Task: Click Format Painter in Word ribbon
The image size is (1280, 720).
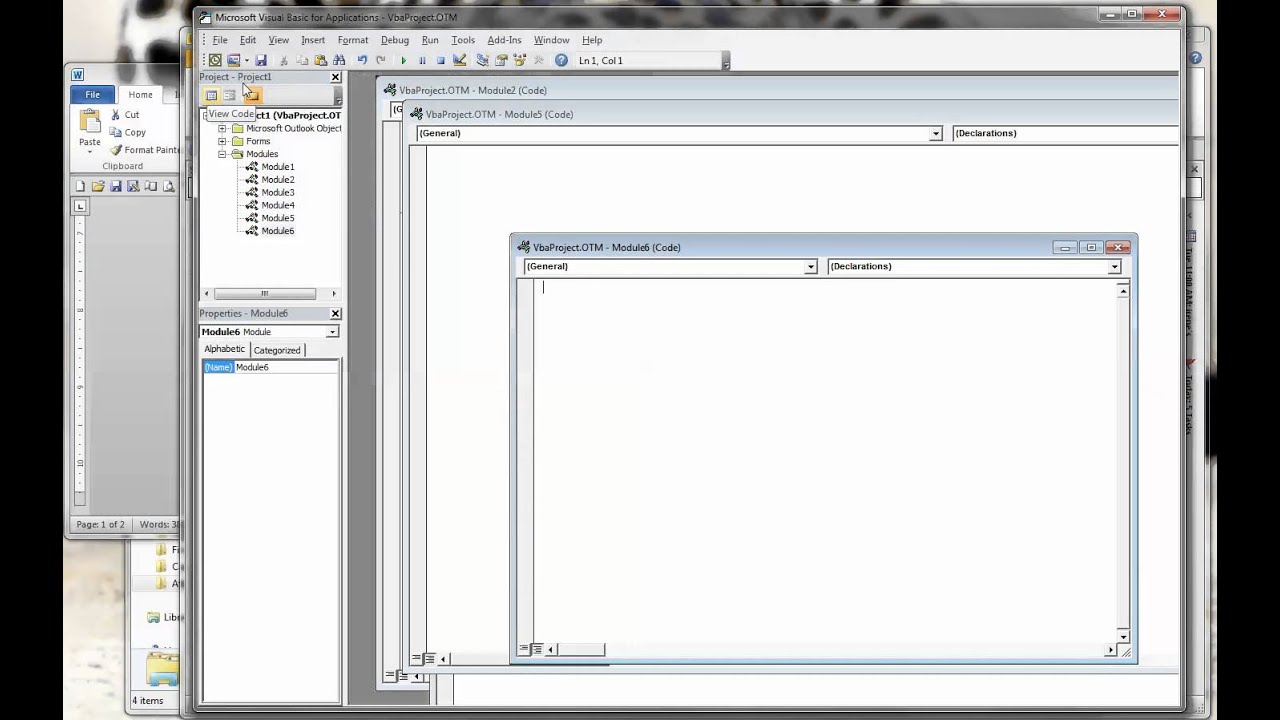Action: (x=145, y=150)
